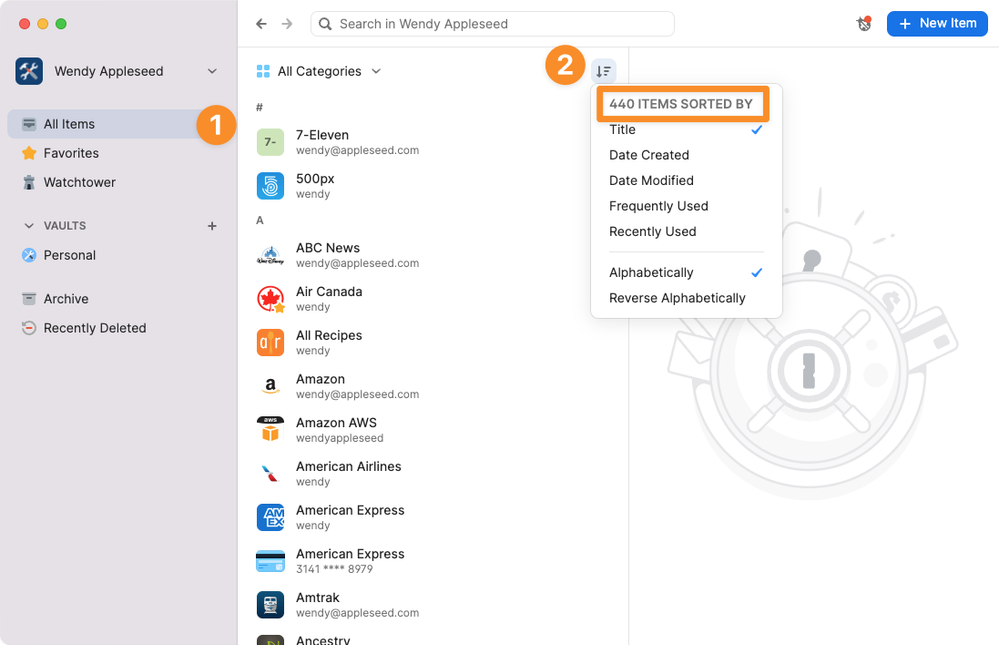Sort items by Date Modified
The width and height of the screenshot is (999, 645).
[651, 181]
